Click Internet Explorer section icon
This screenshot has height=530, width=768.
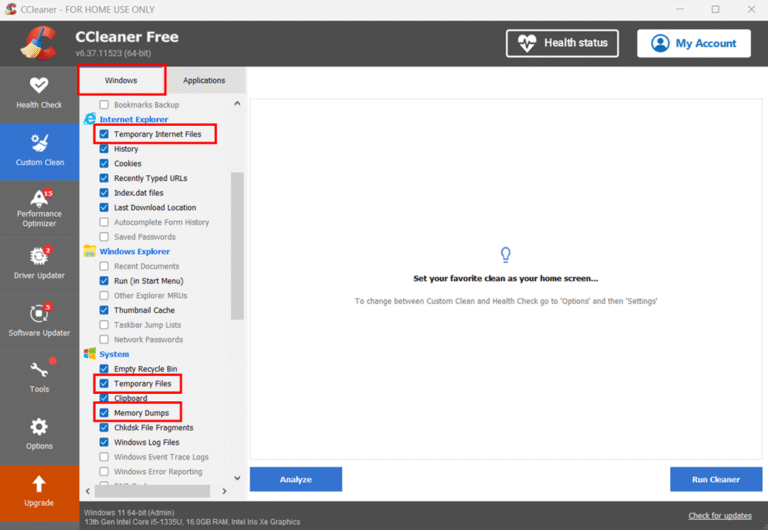pyautogui.click(x=90, y=119)
